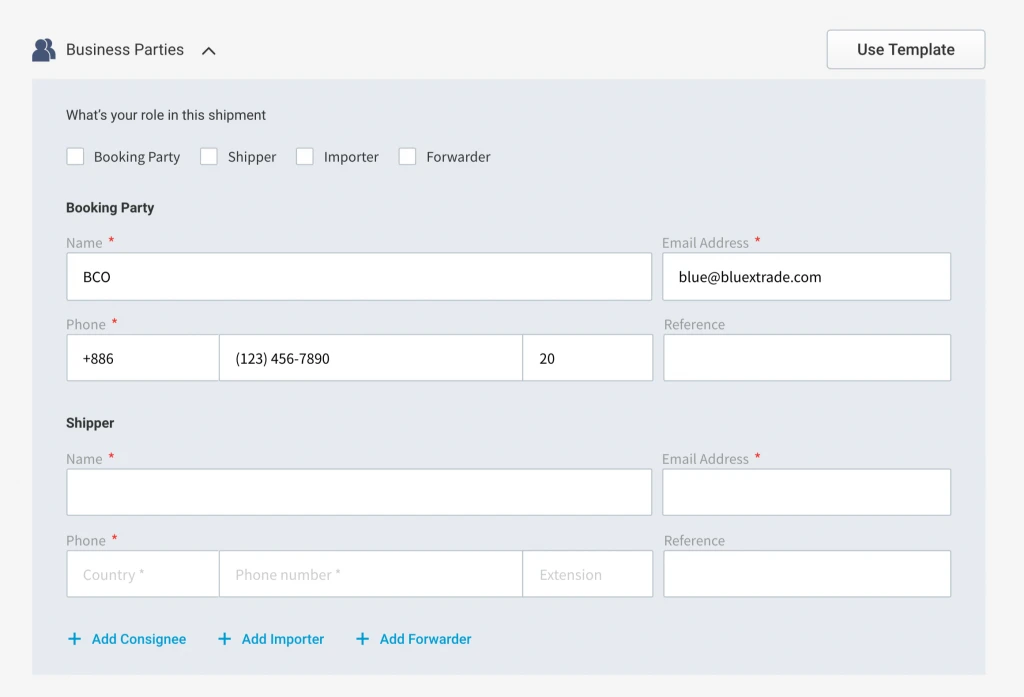The width and height of the screenshot is (1024, 697).
Task: Edit the Booking Party email blue@bluextrade.com
Action: point(806,277)
